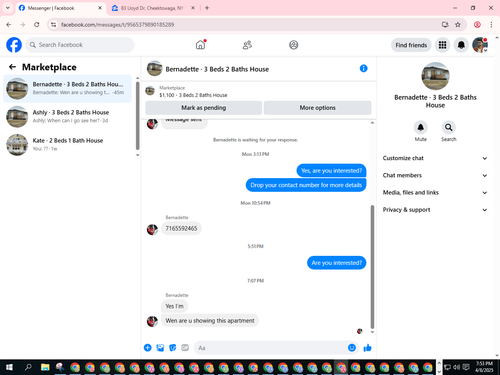Open the Friends icon in top navigation

[x=247, y=45]
